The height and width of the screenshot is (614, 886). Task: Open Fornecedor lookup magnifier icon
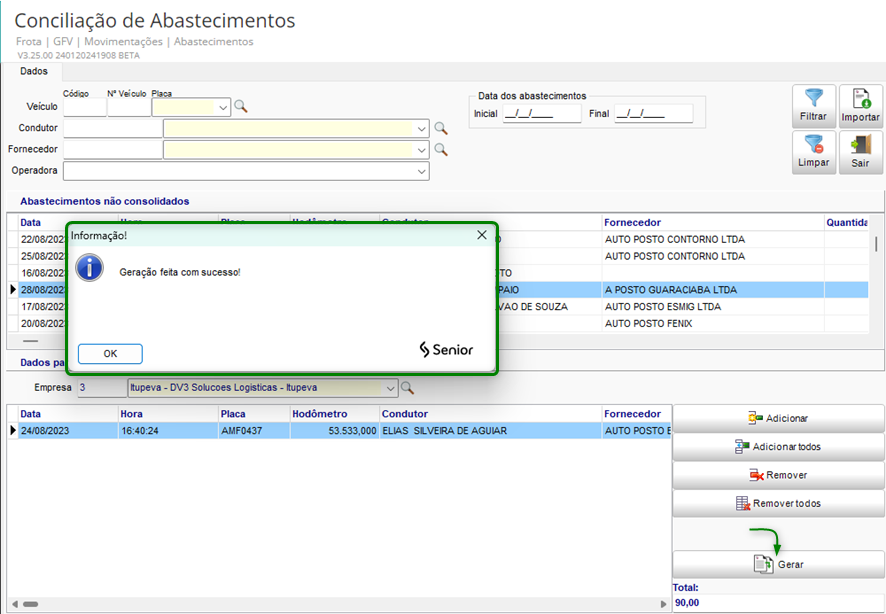click(440, 150)
